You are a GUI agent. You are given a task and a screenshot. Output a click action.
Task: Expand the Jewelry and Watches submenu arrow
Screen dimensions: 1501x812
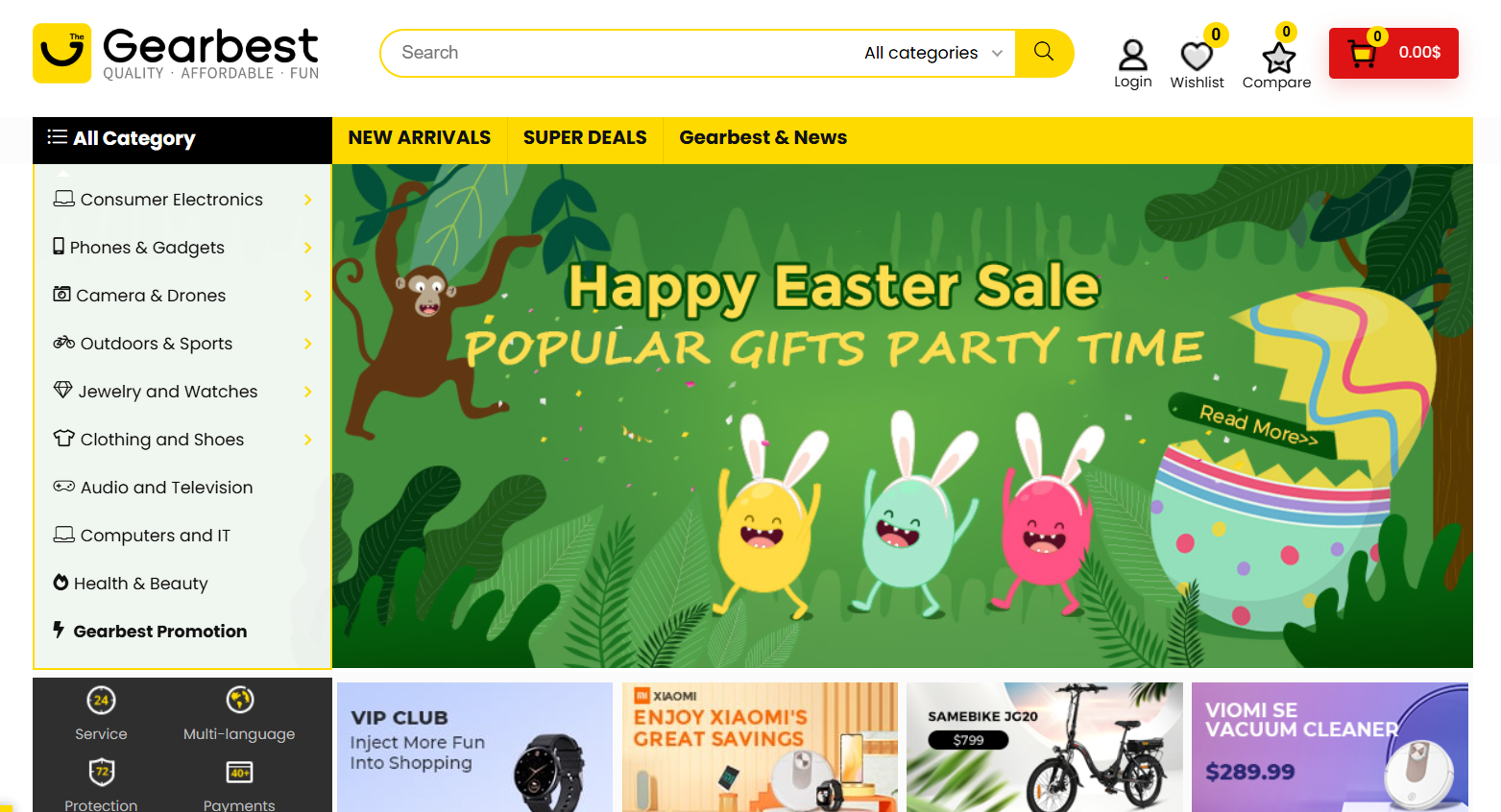[x=308, y=392]
